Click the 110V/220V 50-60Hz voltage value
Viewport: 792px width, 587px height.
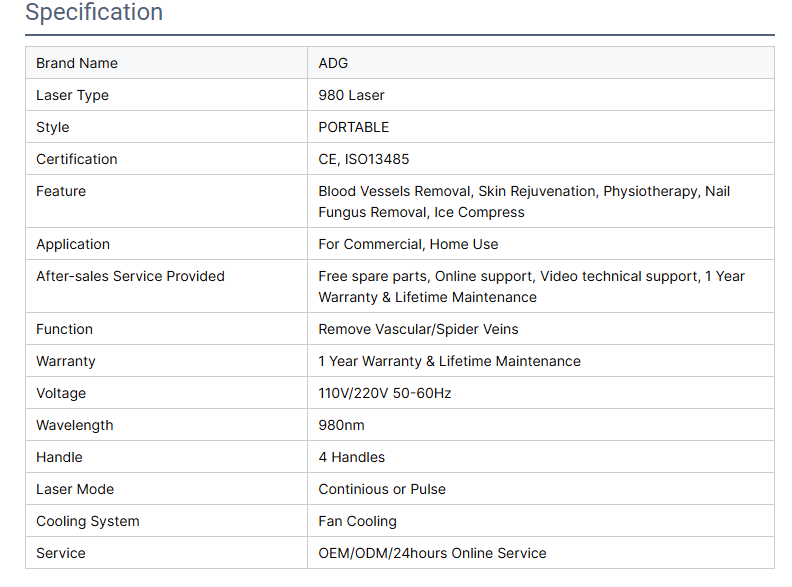tap(385, 393)
